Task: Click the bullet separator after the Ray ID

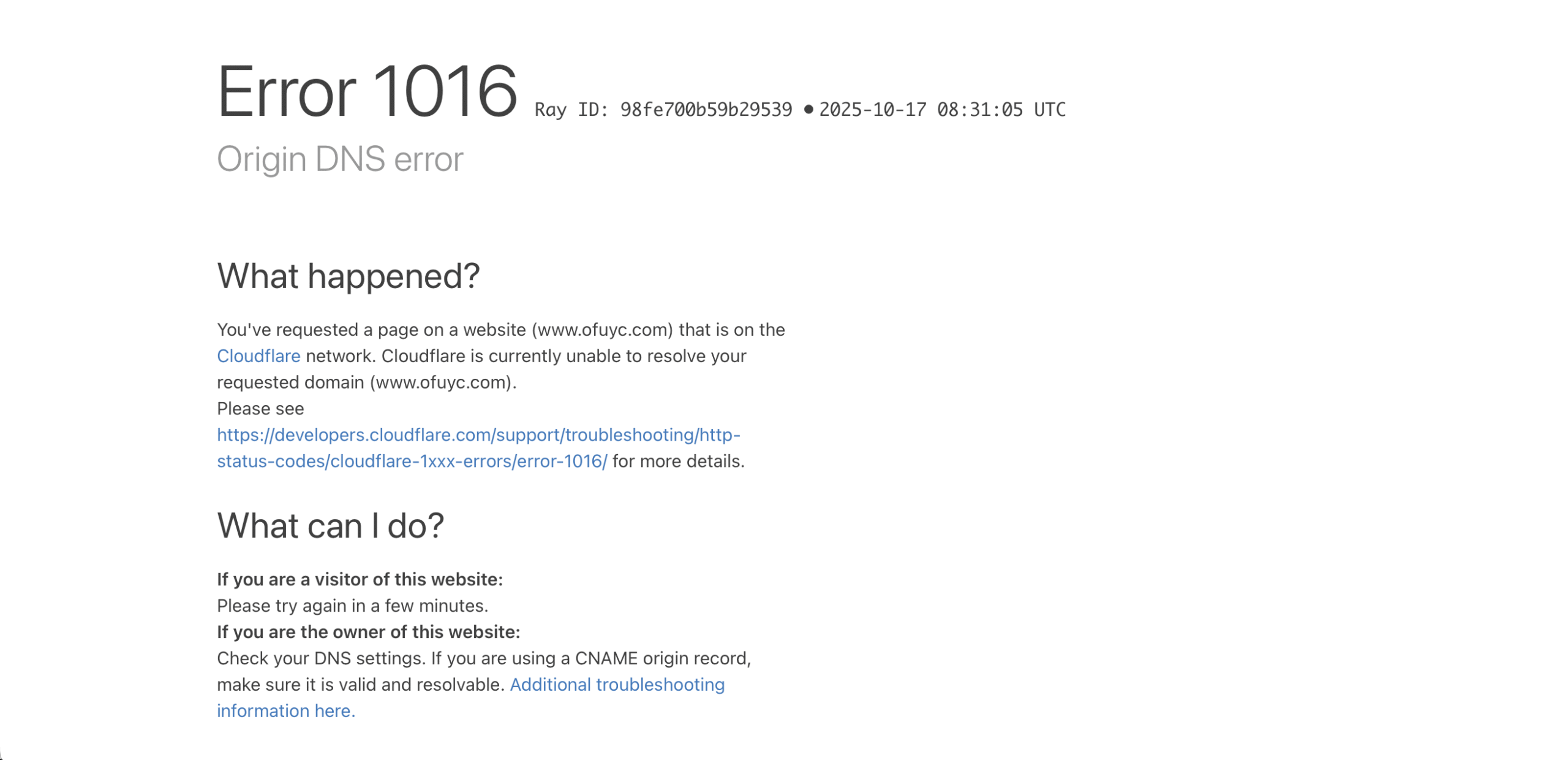Action: pos(809,110)
